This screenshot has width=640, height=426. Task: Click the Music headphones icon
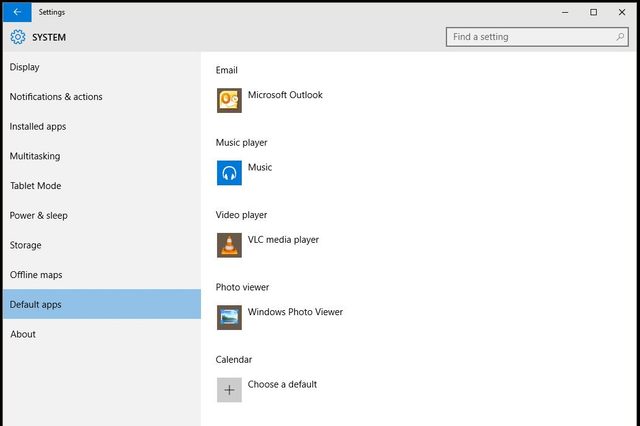pos(229,173)
